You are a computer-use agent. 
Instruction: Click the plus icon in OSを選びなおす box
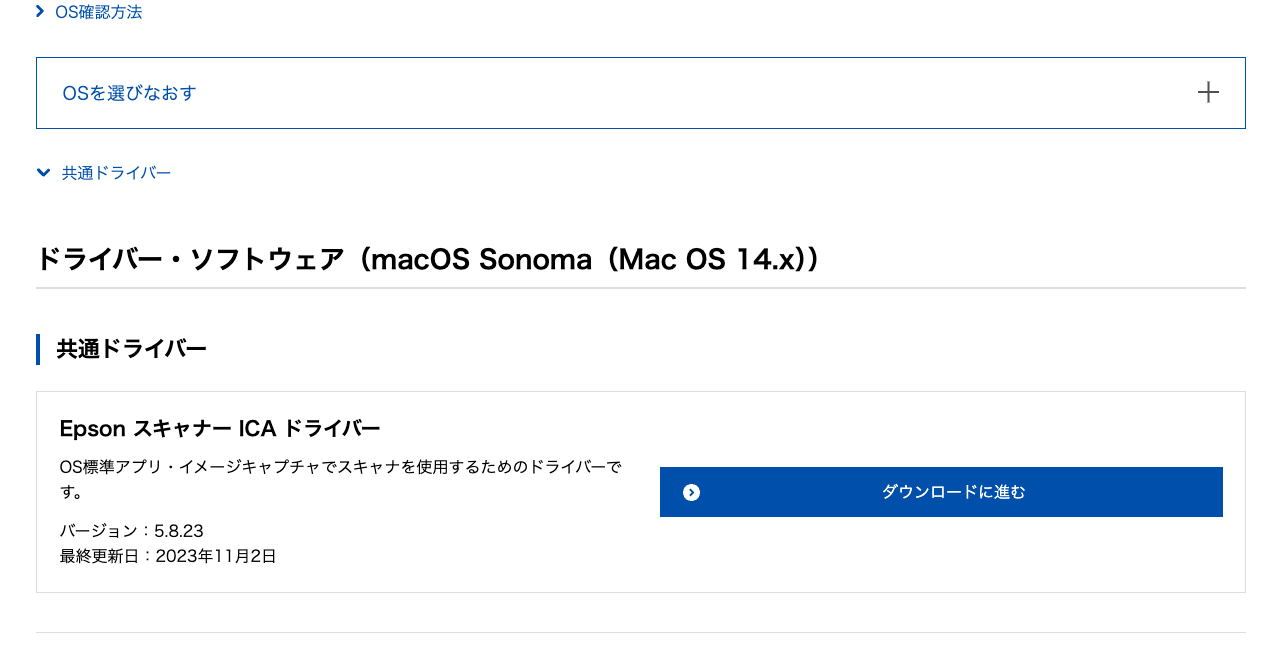click(1208, 93)
